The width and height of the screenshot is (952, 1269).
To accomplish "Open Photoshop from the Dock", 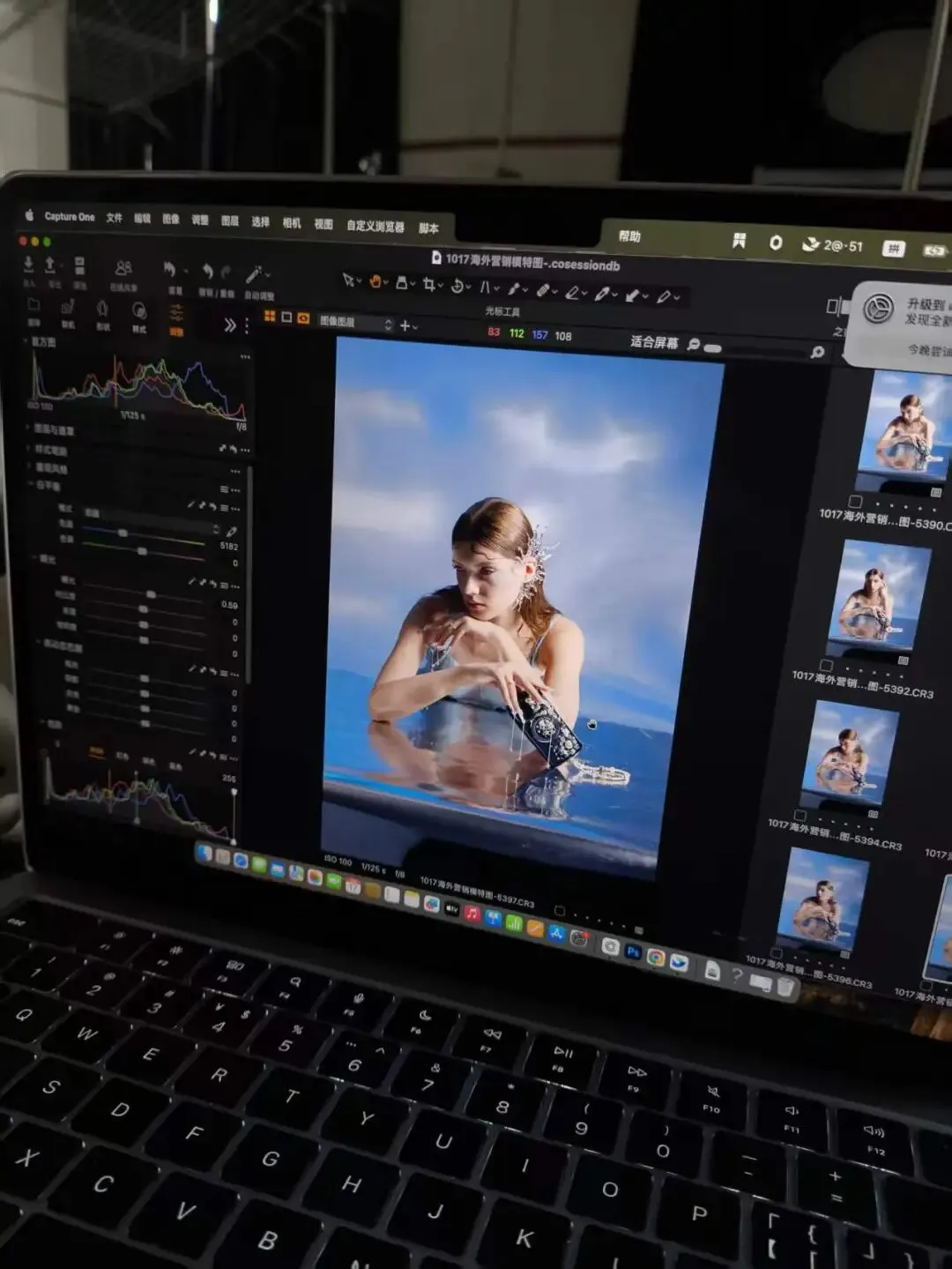I will point(633,951).
